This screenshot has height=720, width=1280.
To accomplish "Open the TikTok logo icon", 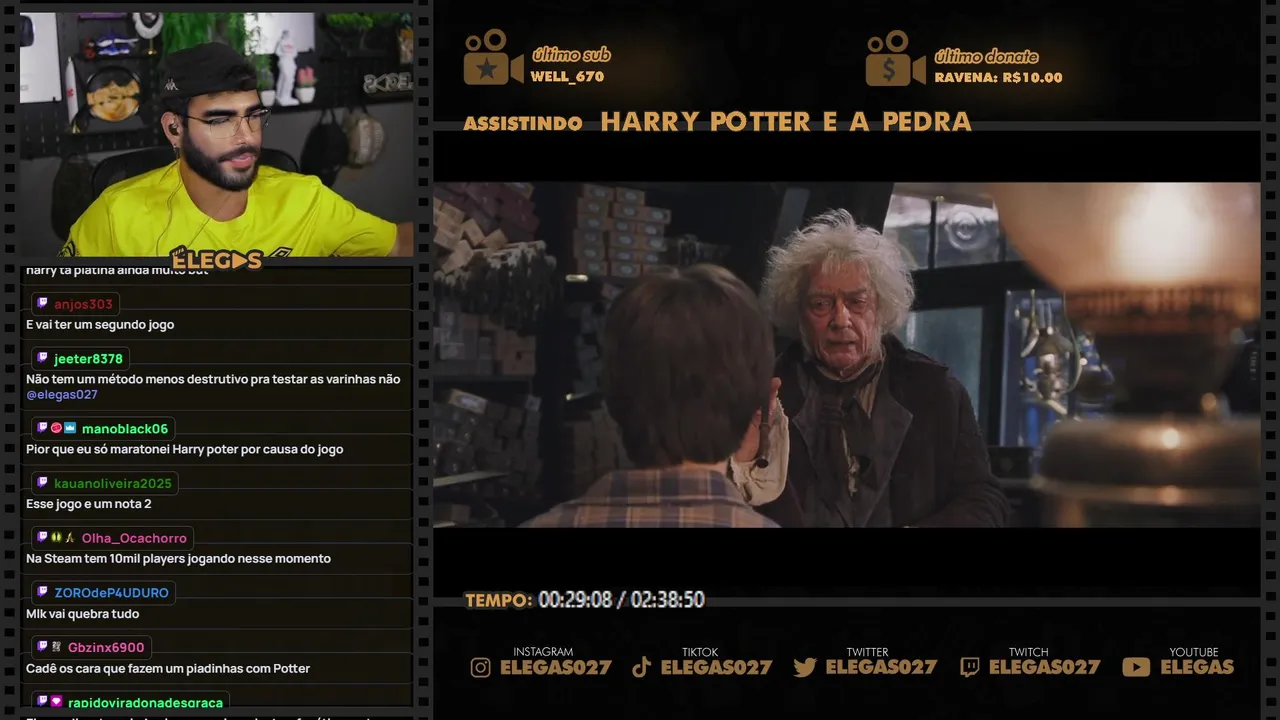I will (x=642, y=667).
